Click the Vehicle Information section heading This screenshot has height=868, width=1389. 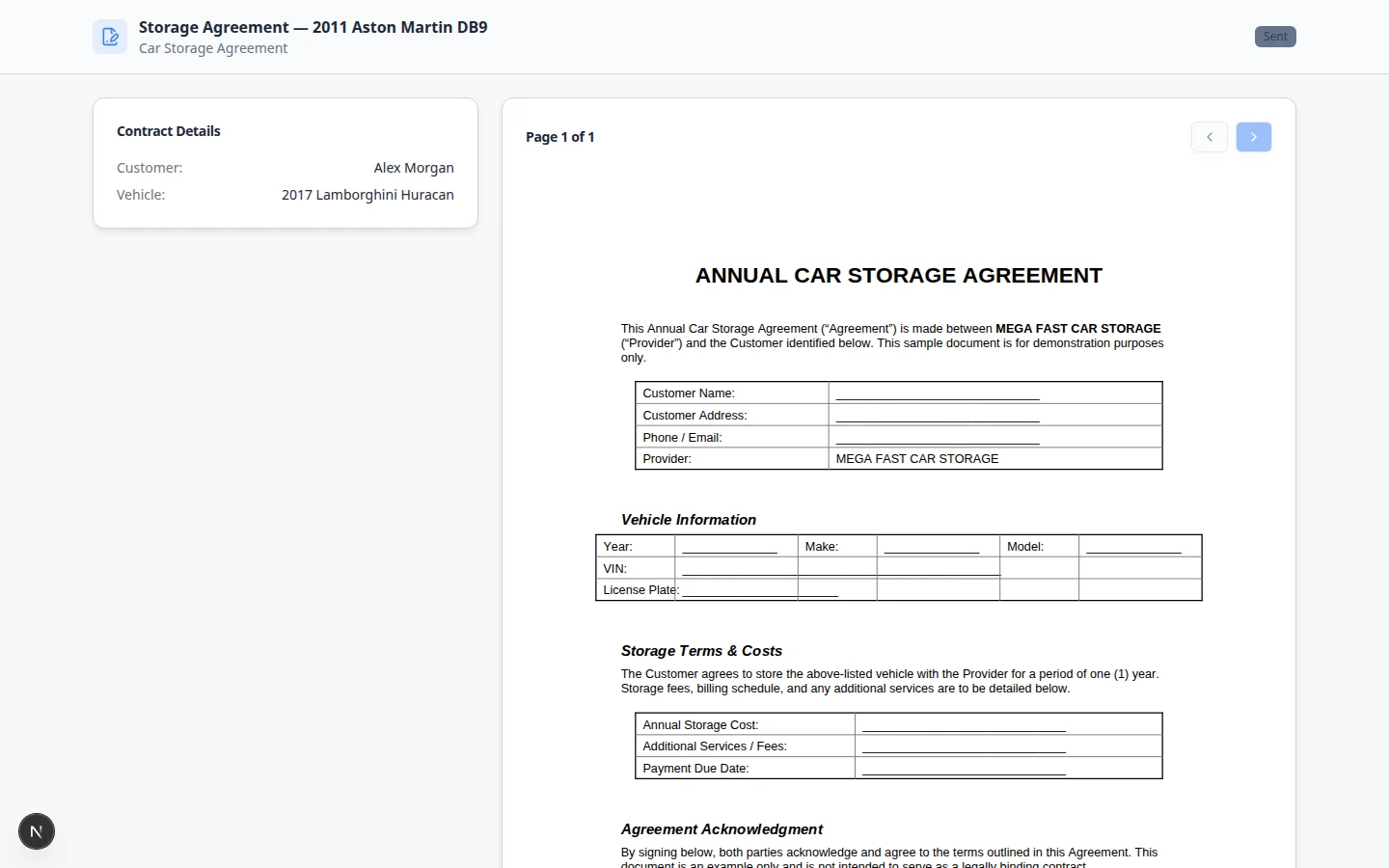[689, 520]
